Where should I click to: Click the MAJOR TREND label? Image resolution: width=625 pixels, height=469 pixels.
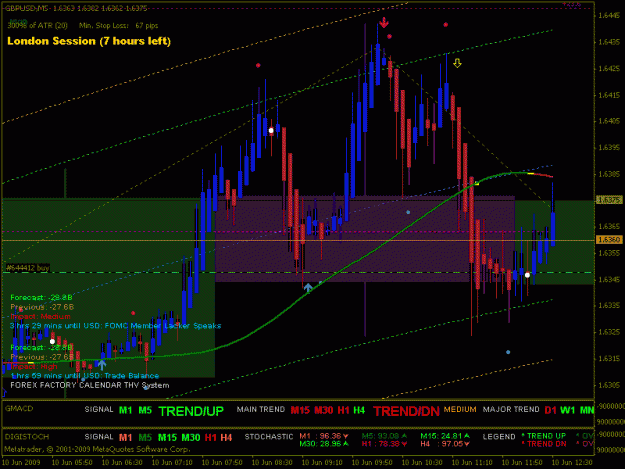tap(511, 410)
